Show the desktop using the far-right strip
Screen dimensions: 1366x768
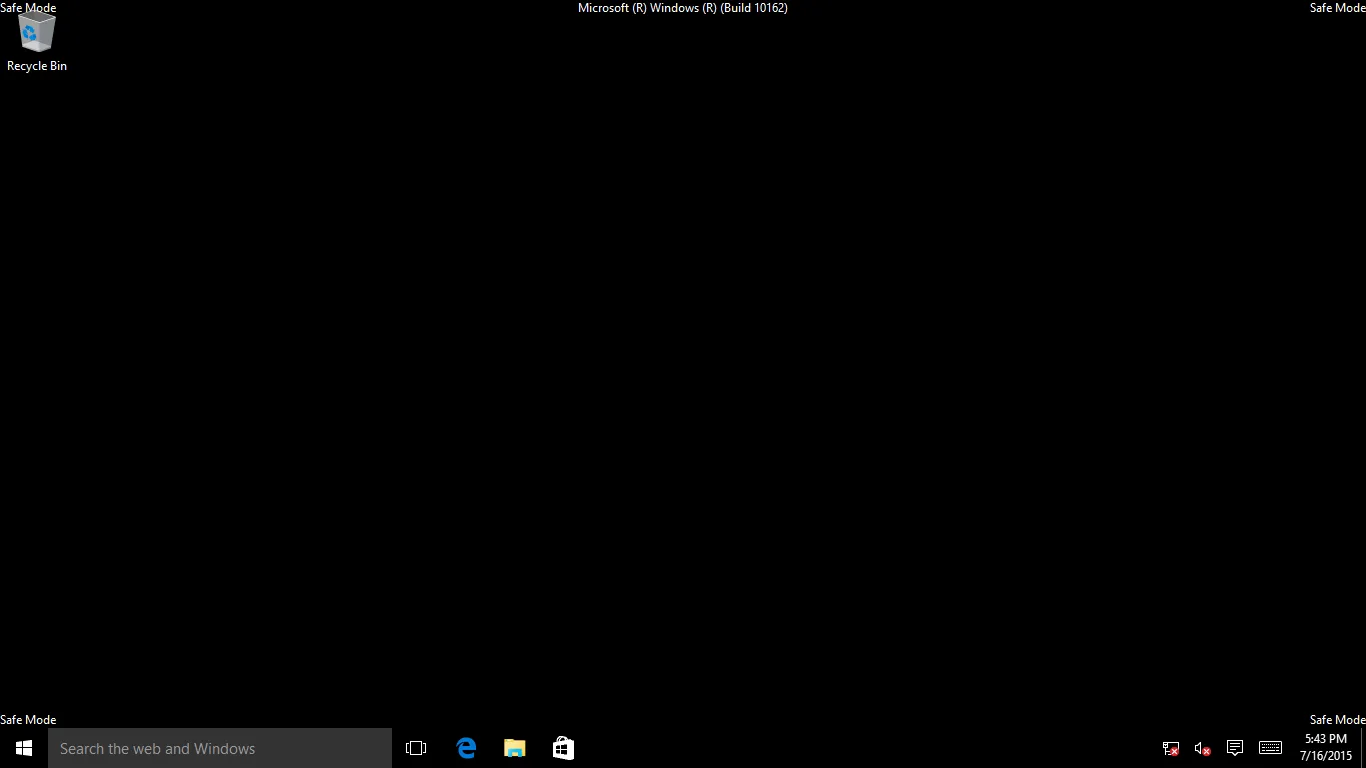click(x=1363, y=747)
